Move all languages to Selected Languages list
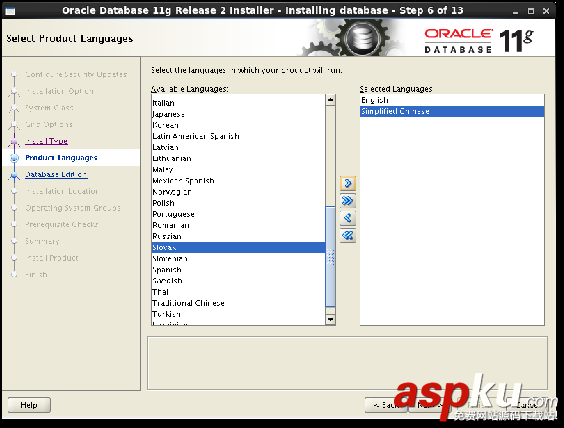564x428 pixels. (x=347, y=201)
